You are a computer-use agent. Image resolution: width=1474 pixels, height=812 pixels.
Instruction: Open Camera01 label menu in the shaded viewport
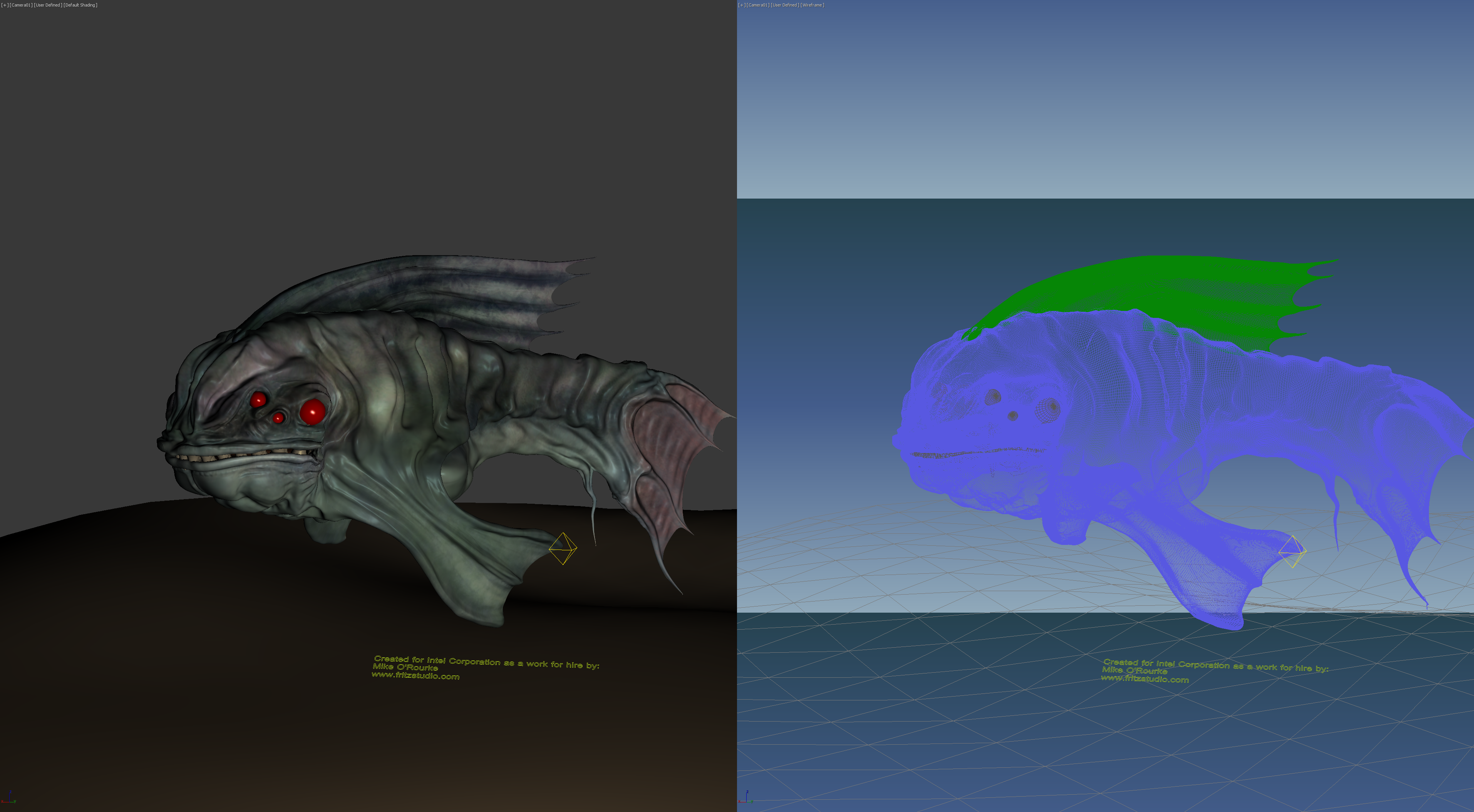[20, 5]
